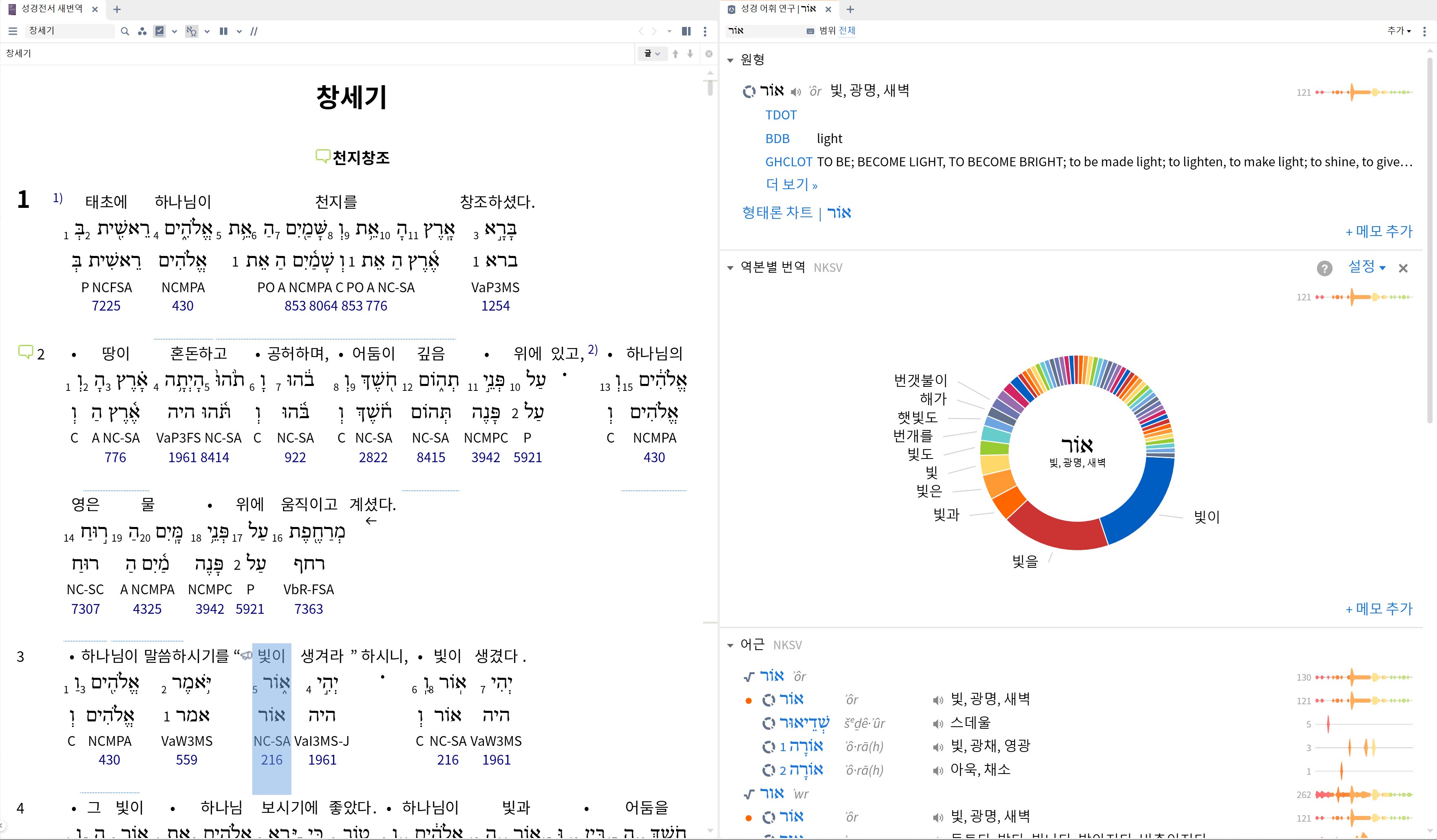Image resolution: width=1437 pixels, height=840 pixels.
Task: Open the BDB lexicon link
Action: [777, 139]
